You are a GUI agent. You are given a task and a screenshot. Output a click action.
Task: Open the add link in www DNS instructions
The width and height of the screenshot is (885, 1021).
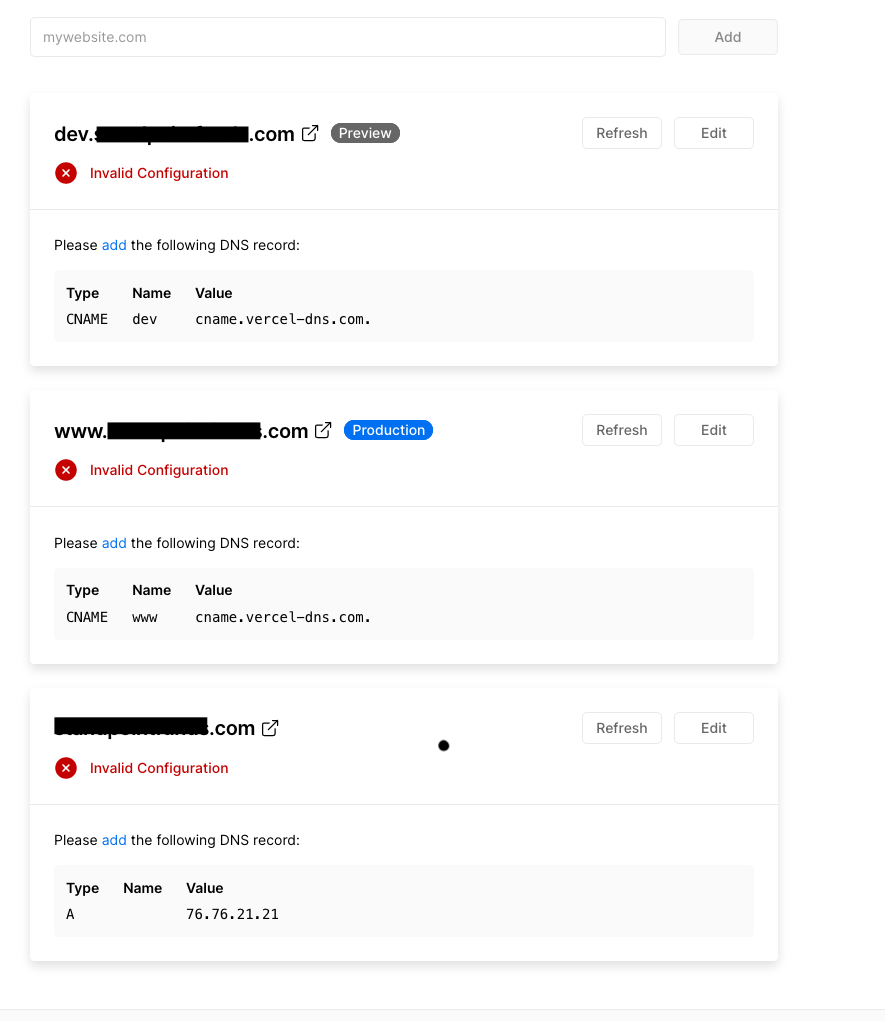click(x=113, y=543)
